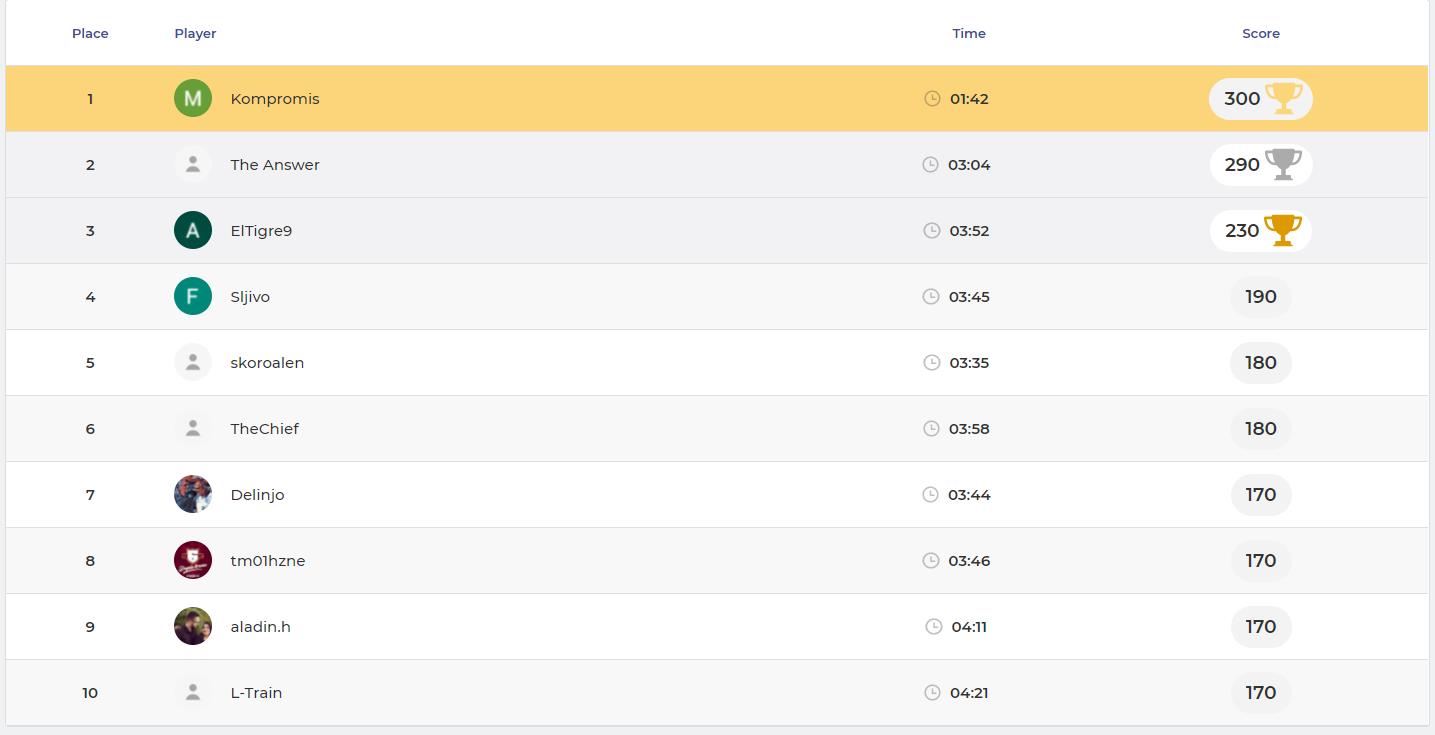Click score 180 for skoroalen
1435x735 pixels.
(1261, 362)
